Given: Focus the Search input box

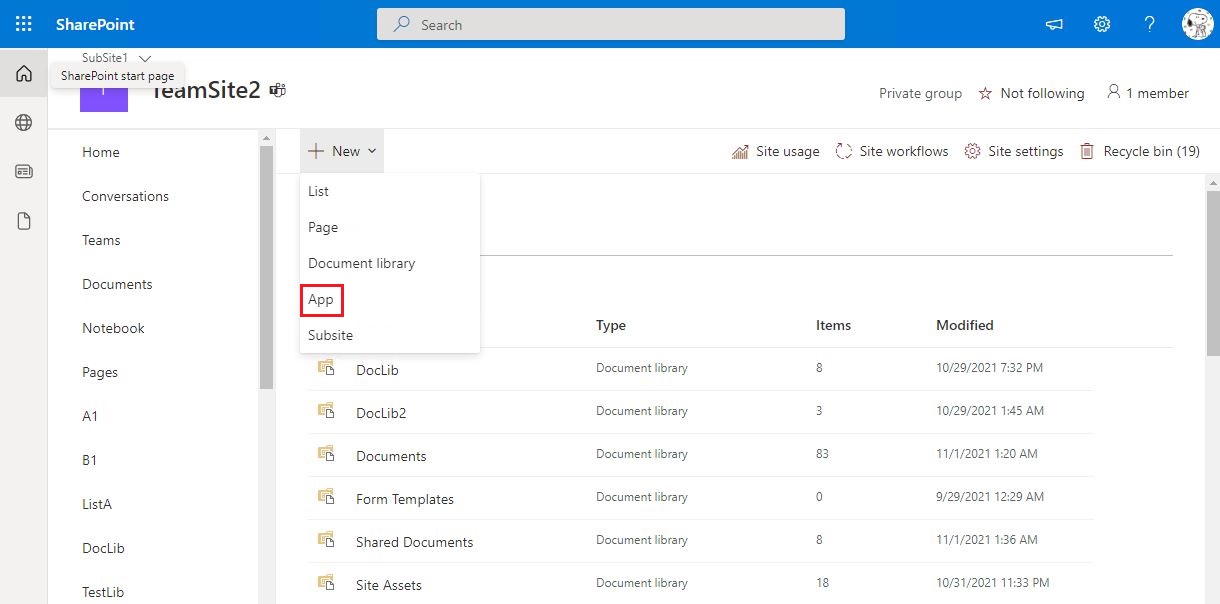Looking at the screenshot, I should point(611,24).
